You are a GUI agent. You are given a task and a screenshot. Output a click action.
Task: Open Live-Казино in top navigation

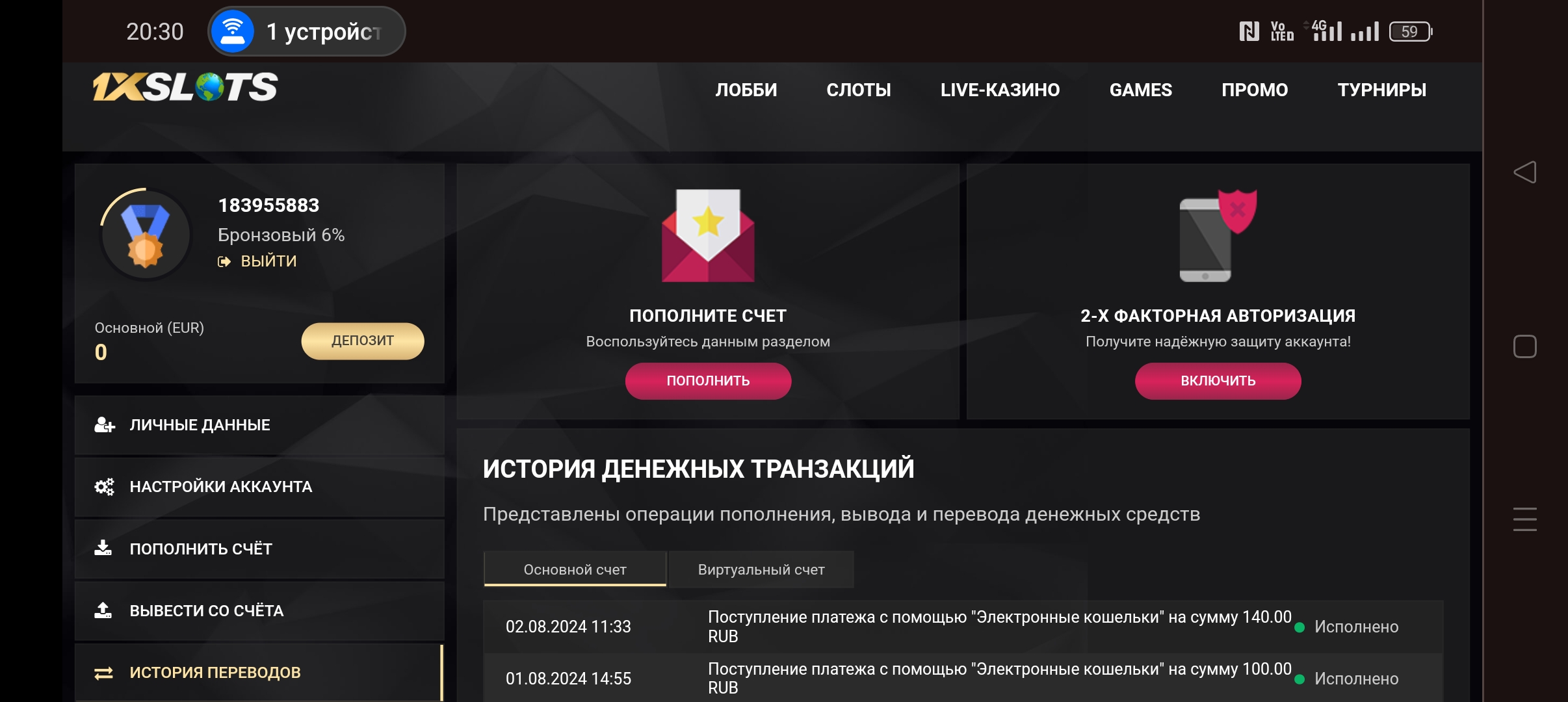click(x=1000, y=90)
